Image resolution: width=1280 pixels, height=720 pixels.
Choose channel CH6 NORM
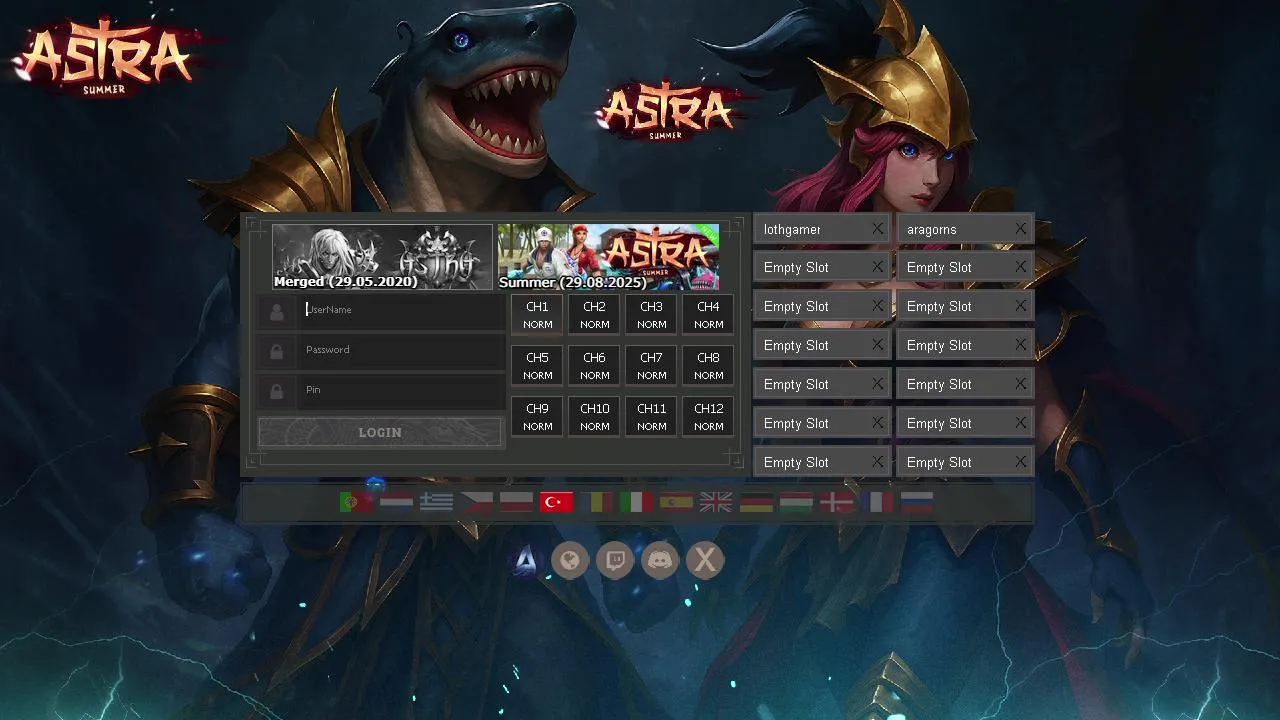(x=594, y=365)
